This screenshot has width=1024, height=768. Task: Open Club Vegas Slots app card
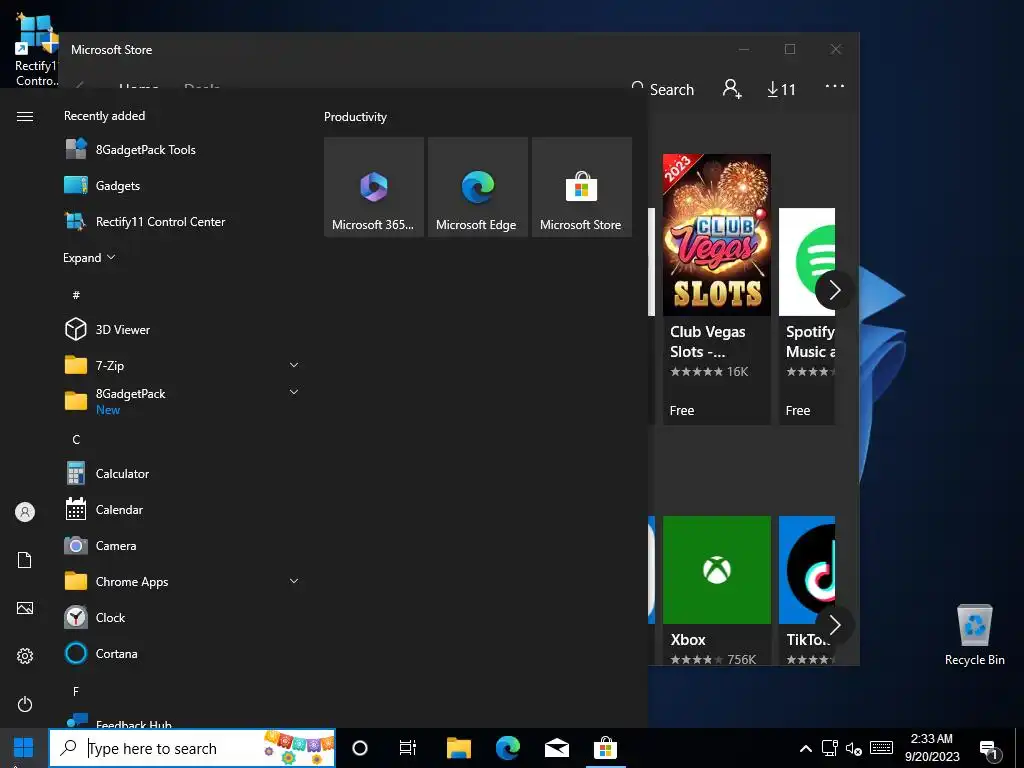pos(716,289)
